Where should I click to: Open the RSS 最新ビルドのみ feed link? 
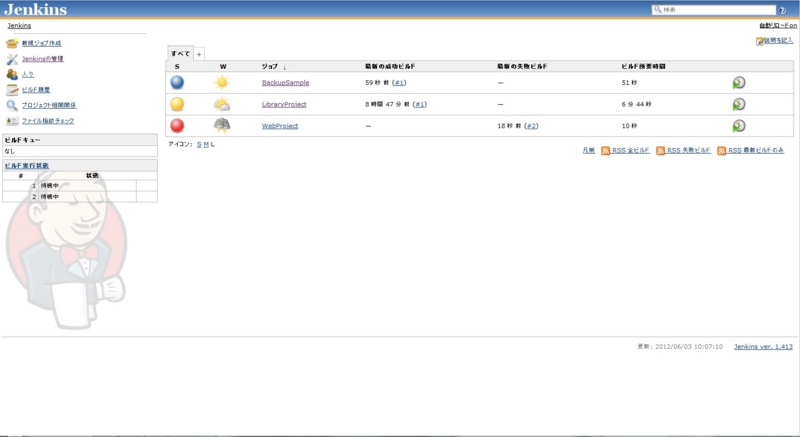point(756,150)
